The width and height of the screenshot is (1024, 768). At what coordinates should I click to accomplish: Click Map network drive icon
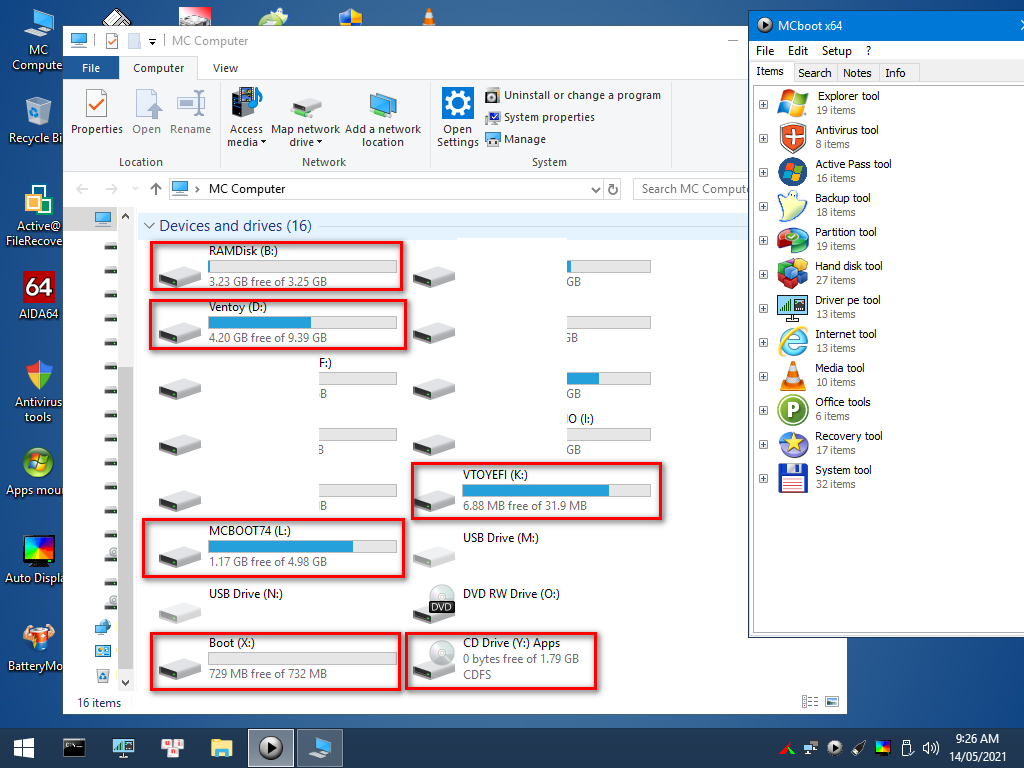click(306, 107)
